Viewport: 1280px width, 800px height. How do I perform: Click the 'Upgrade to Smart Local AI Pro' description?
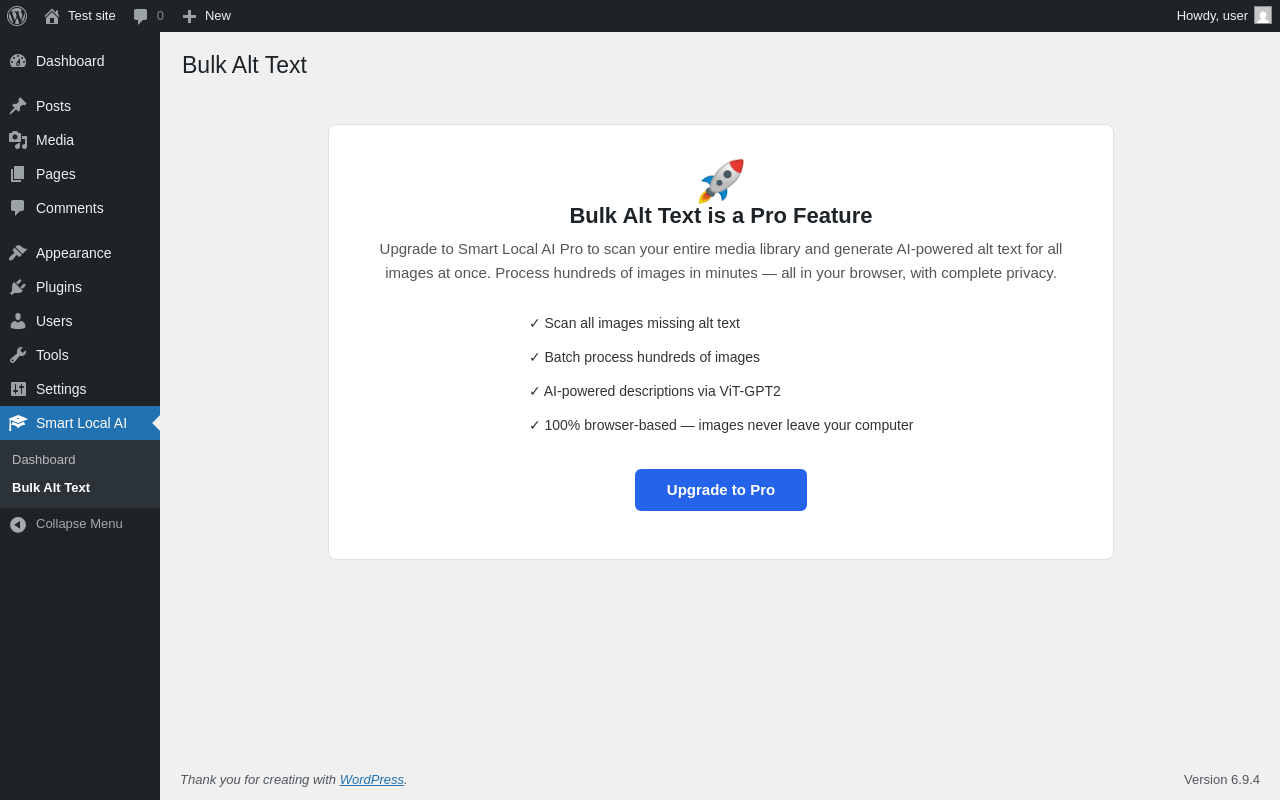pyautogui.click(x=721, y=261)
